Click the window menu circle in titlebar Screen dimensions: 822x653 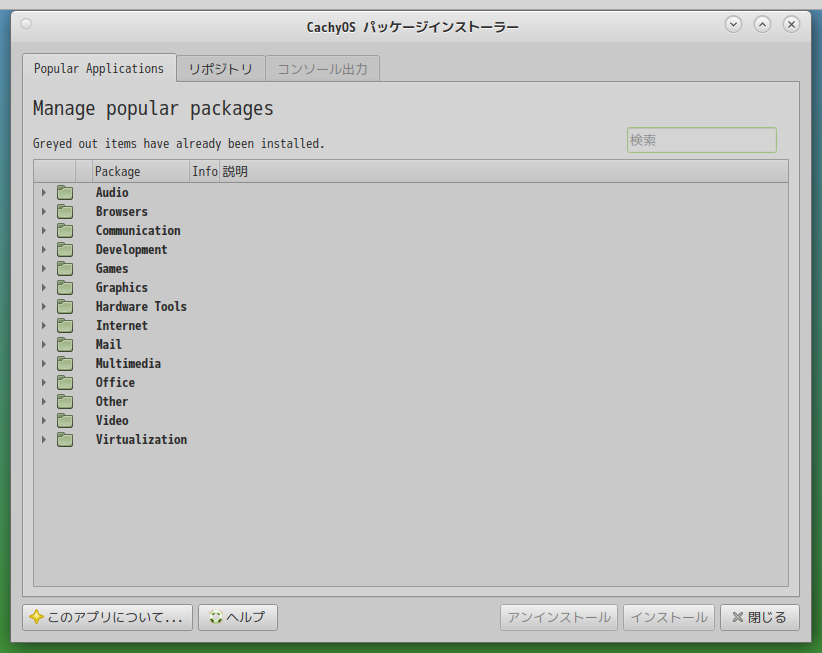coord(26,24)
